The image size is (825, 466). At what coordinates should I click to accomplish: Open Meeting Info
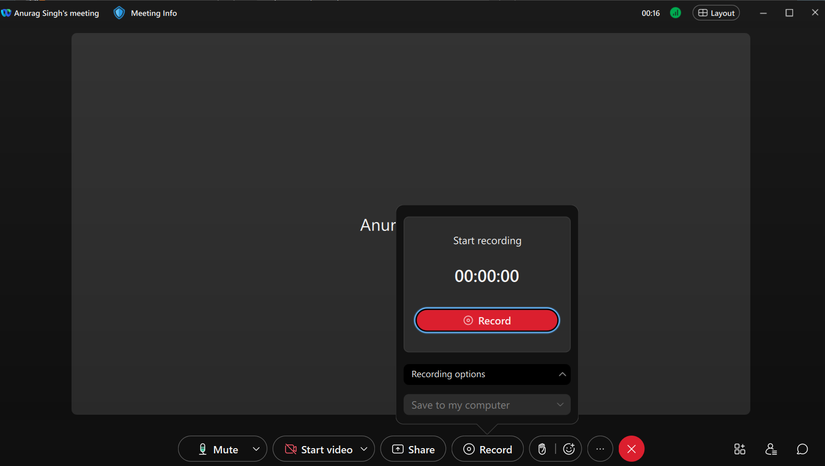(x=153, y=13)
